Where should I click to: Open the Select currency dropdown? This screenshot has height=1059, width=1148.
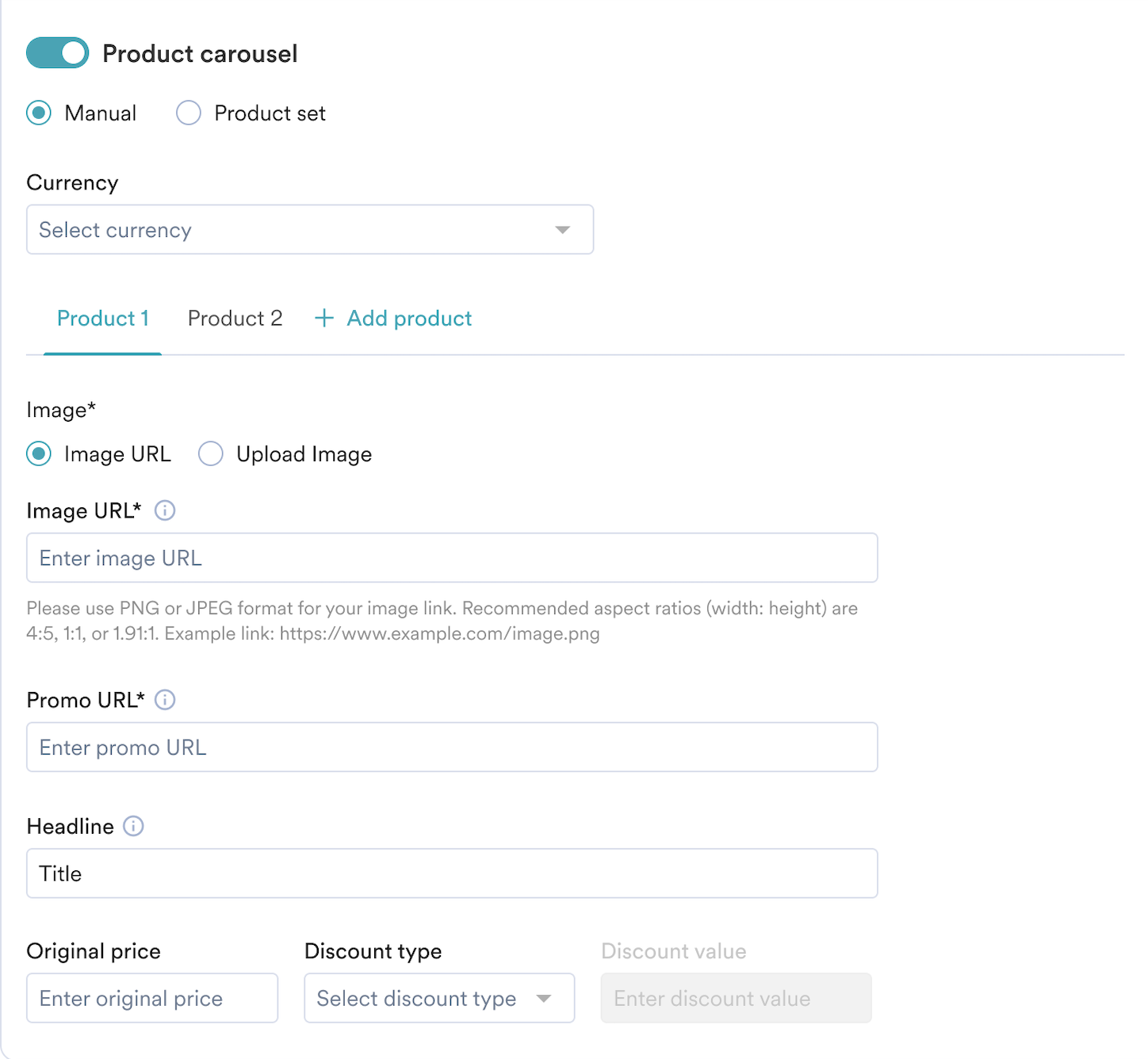tap(309, 230)
